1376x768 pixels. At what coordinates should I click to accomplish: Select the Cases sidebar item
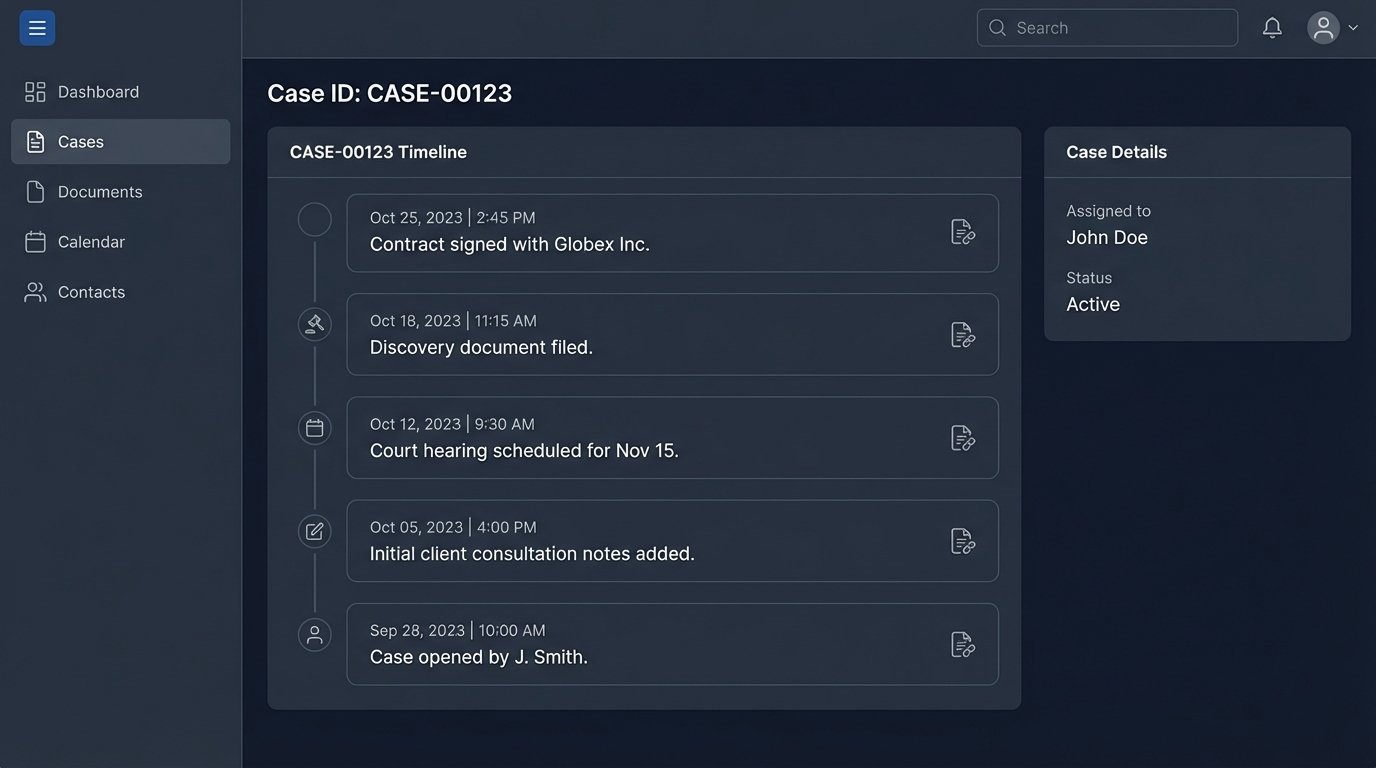click(x=81, y=142)
